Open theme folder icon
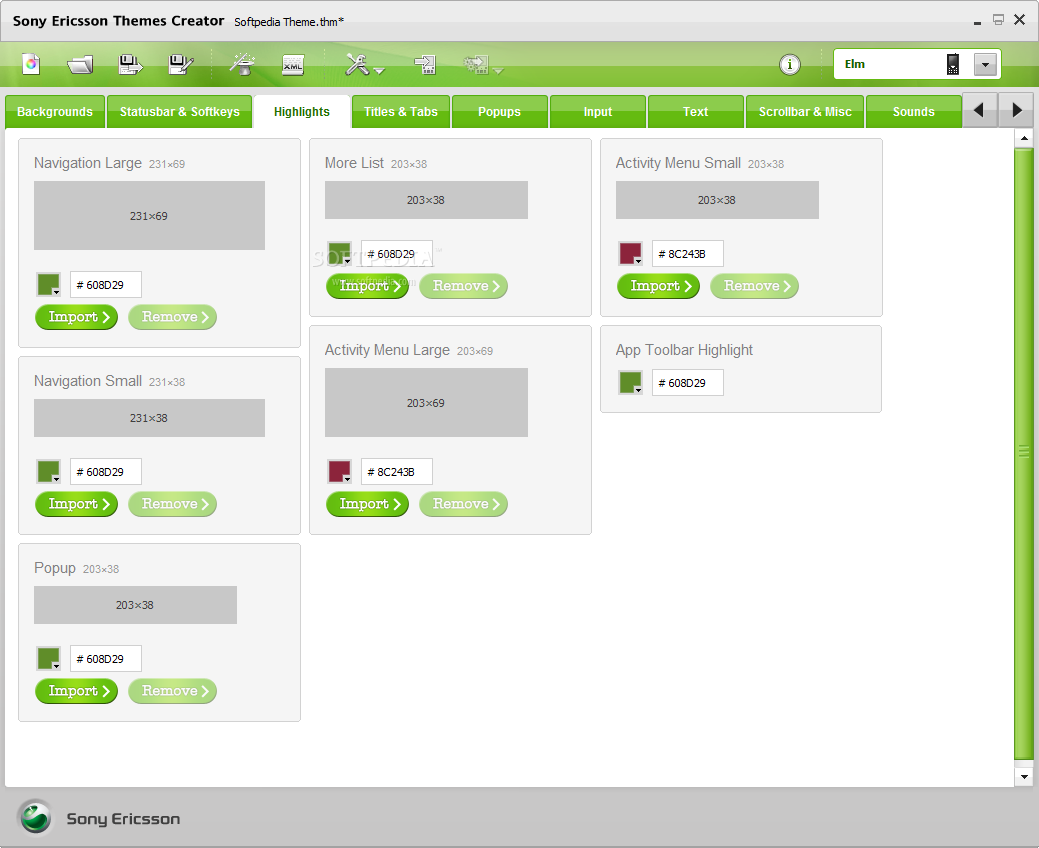1039x848 pixels. coord(80,64)
